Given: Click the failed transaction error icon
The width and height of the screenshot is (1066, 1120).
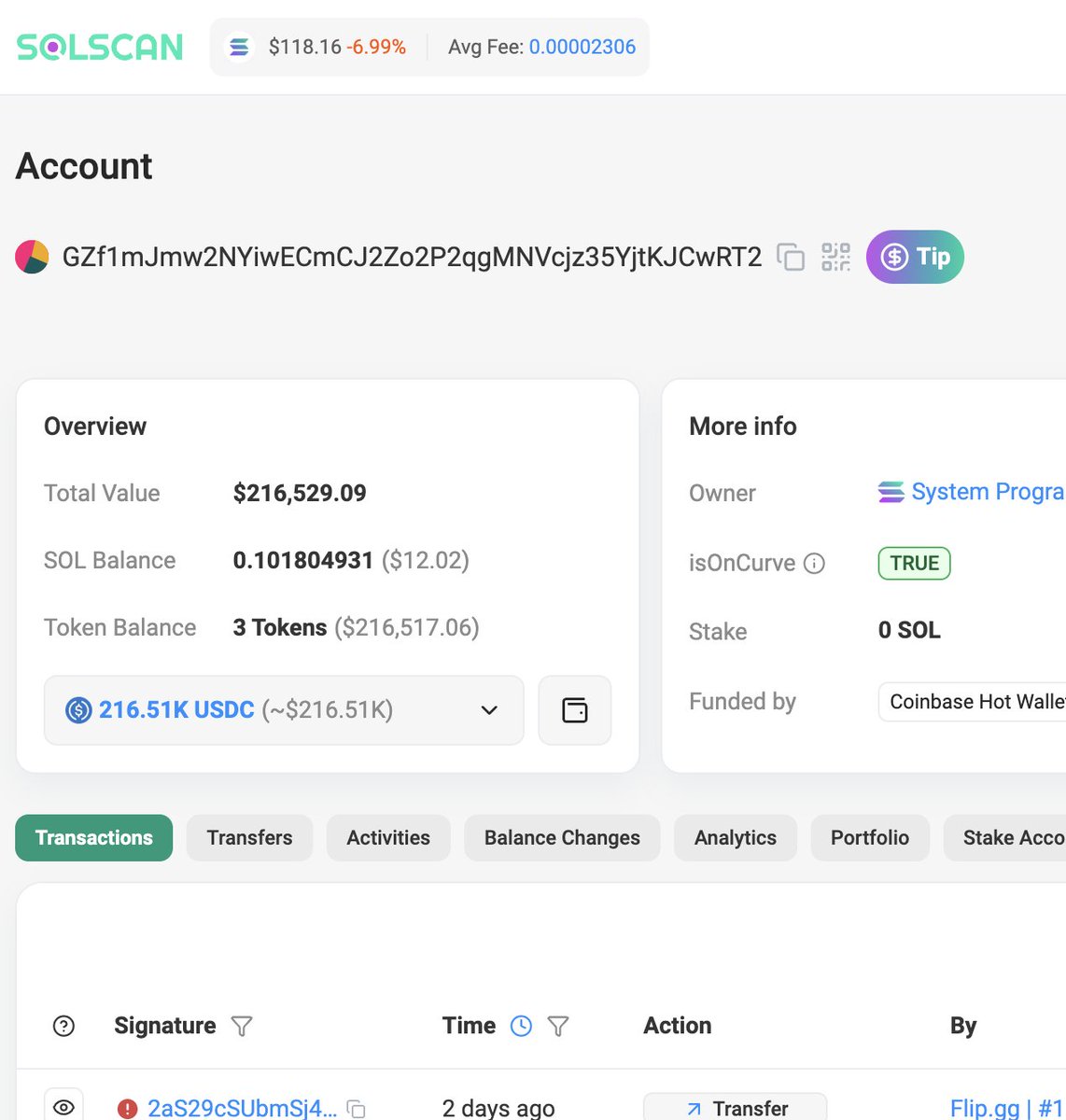Looking at the screenshot, I should tap(127, 1109).
